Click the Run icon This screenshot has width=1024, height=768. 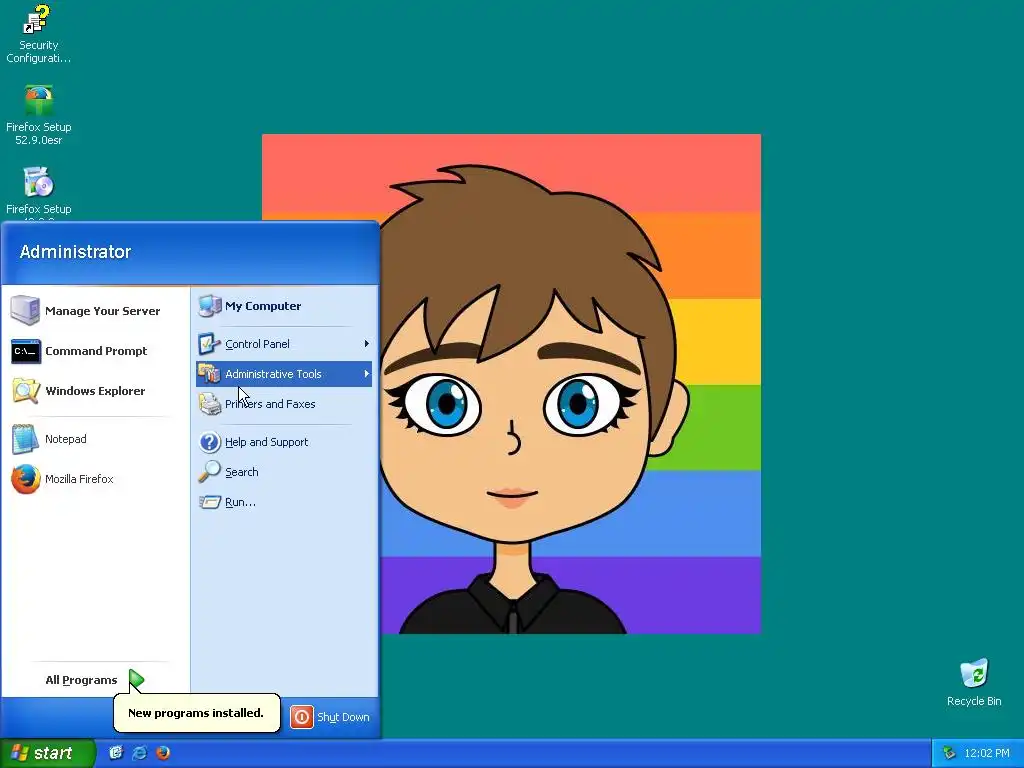210,502
